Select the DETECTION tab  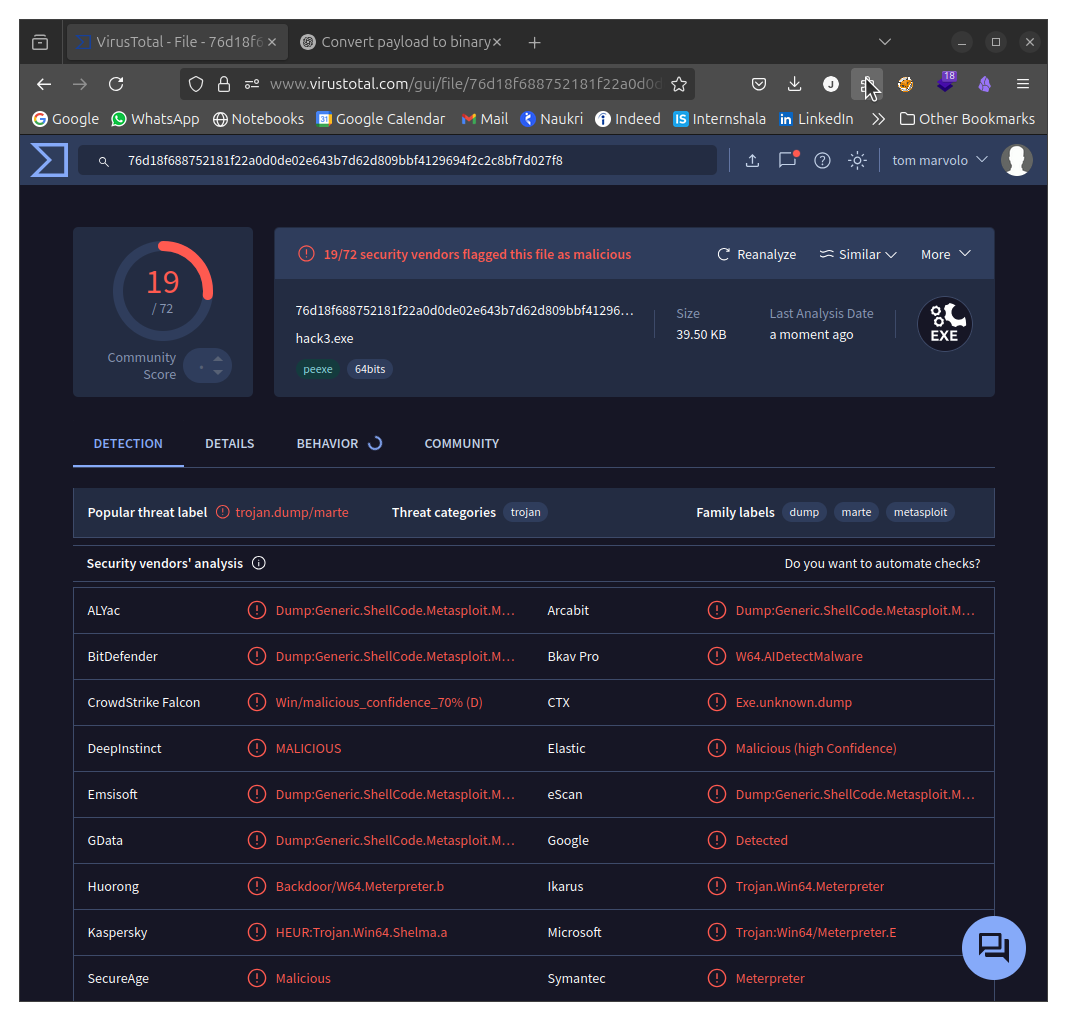point(128,444)
